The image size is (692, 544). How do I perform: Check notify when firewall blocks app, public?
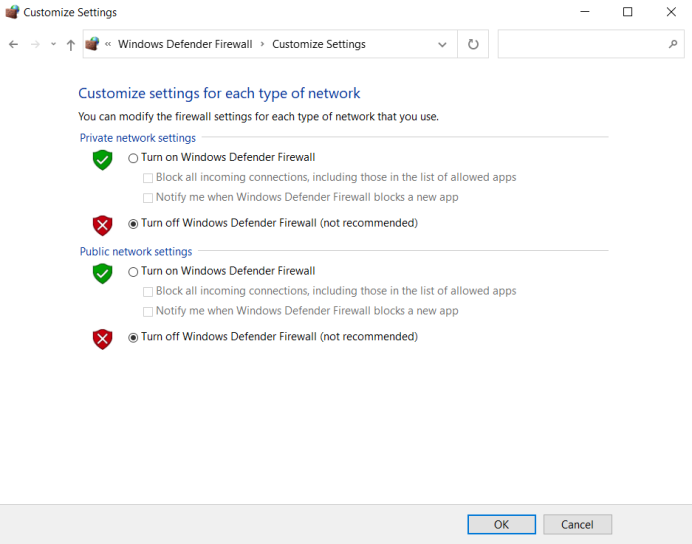(148, 311)
